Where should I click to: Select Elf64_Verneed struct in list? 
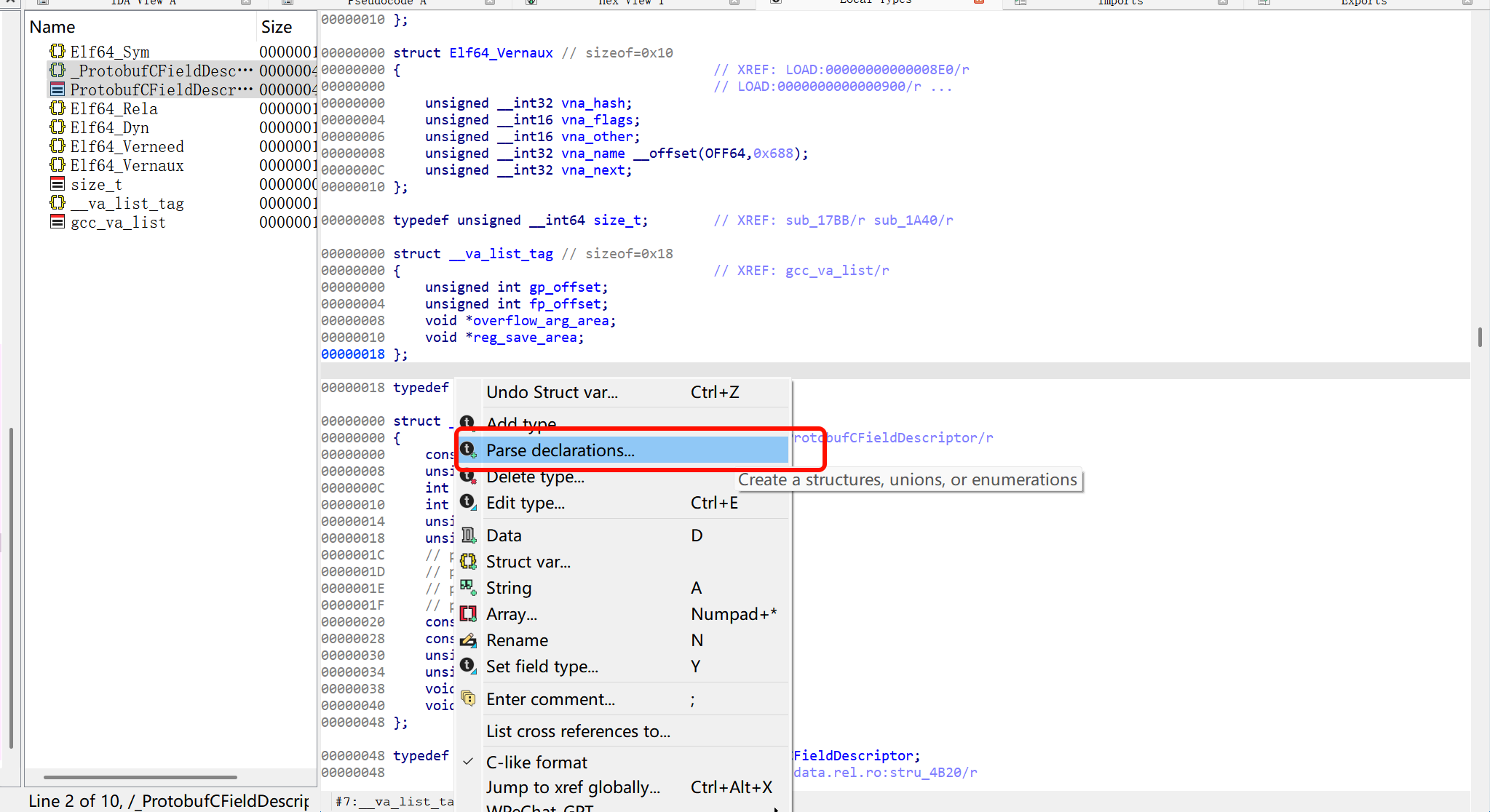(127, 146)
